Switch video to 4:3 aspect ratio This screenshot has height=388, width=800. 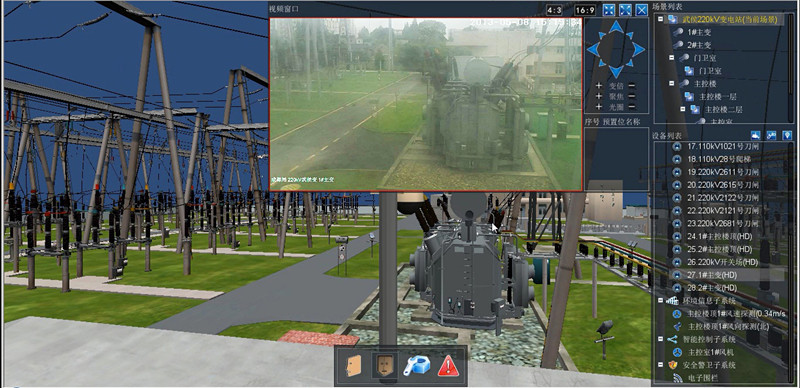point(554,10)
